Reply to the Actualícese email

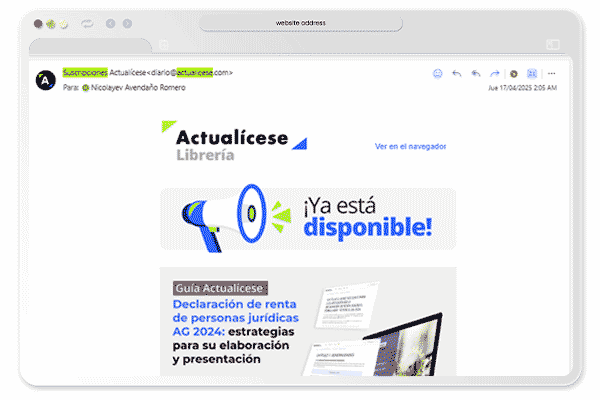click(x=457, y=73)
